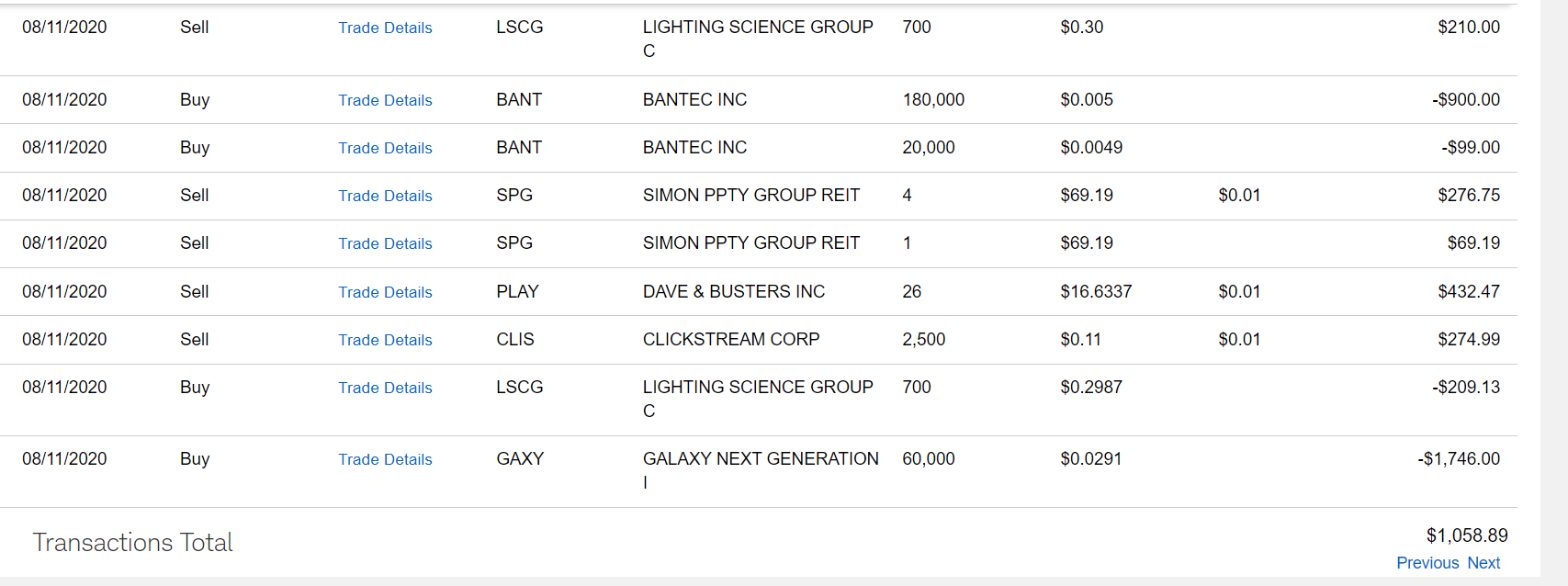Show Trade Details for the CLIS sell

tap(385, 341)
